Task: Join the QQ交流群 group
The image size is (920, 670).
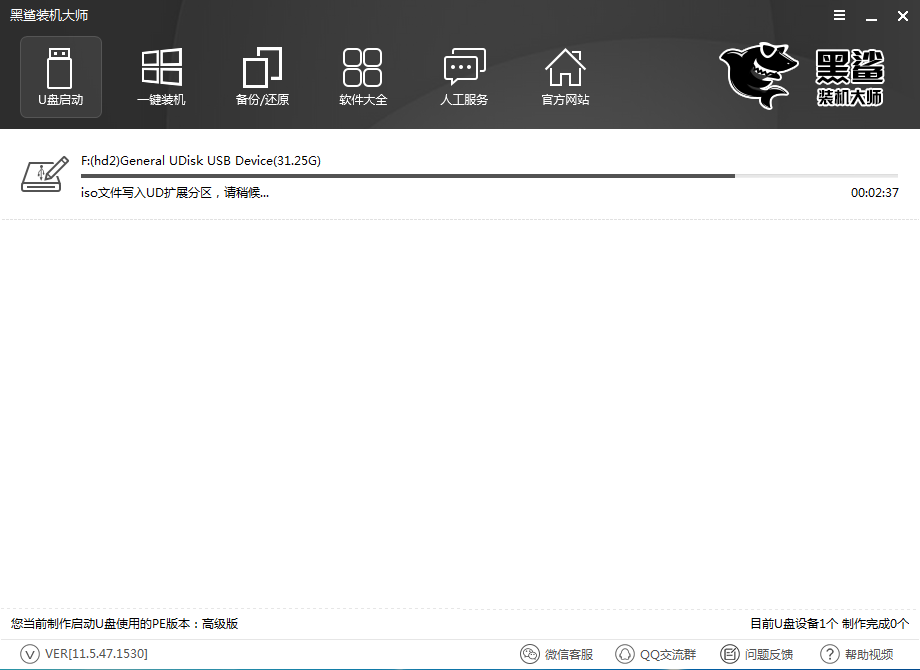Action: click(655, 654)
